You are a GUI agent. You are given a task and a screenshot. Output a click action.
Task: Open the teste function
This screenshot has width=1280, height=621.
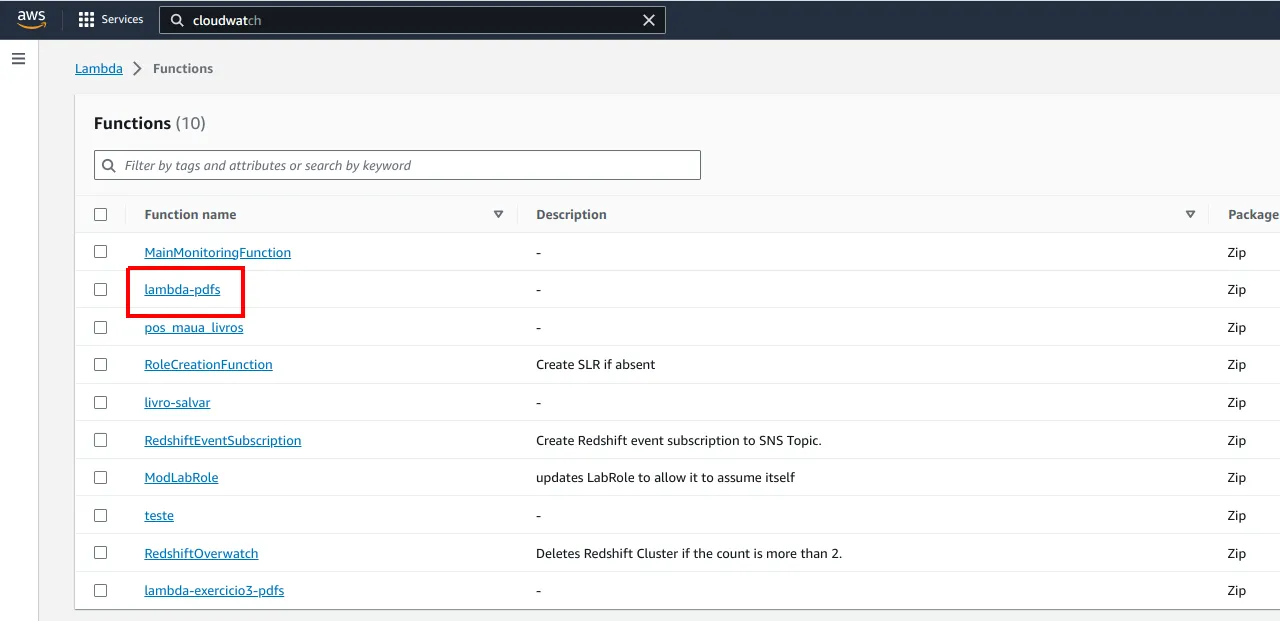tap(159, 516)
